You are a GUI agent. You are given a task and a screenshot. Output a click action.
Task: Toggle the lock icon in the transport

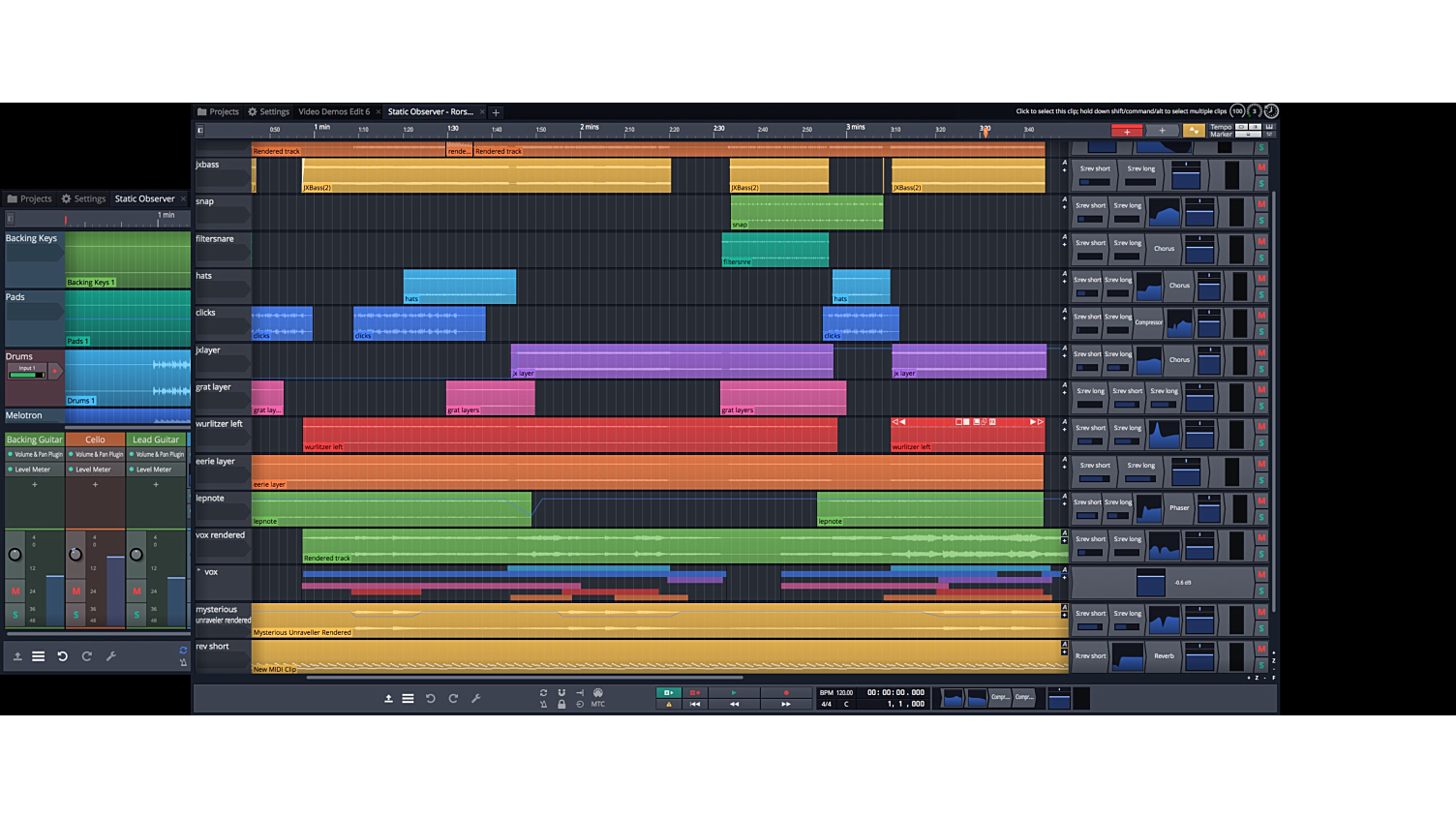561,704
